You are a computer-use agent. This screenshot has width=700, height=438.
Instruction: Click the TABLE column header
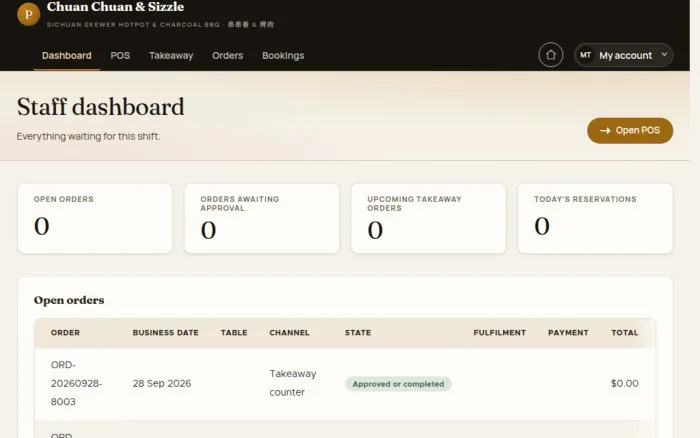click(x=234, y=333)
